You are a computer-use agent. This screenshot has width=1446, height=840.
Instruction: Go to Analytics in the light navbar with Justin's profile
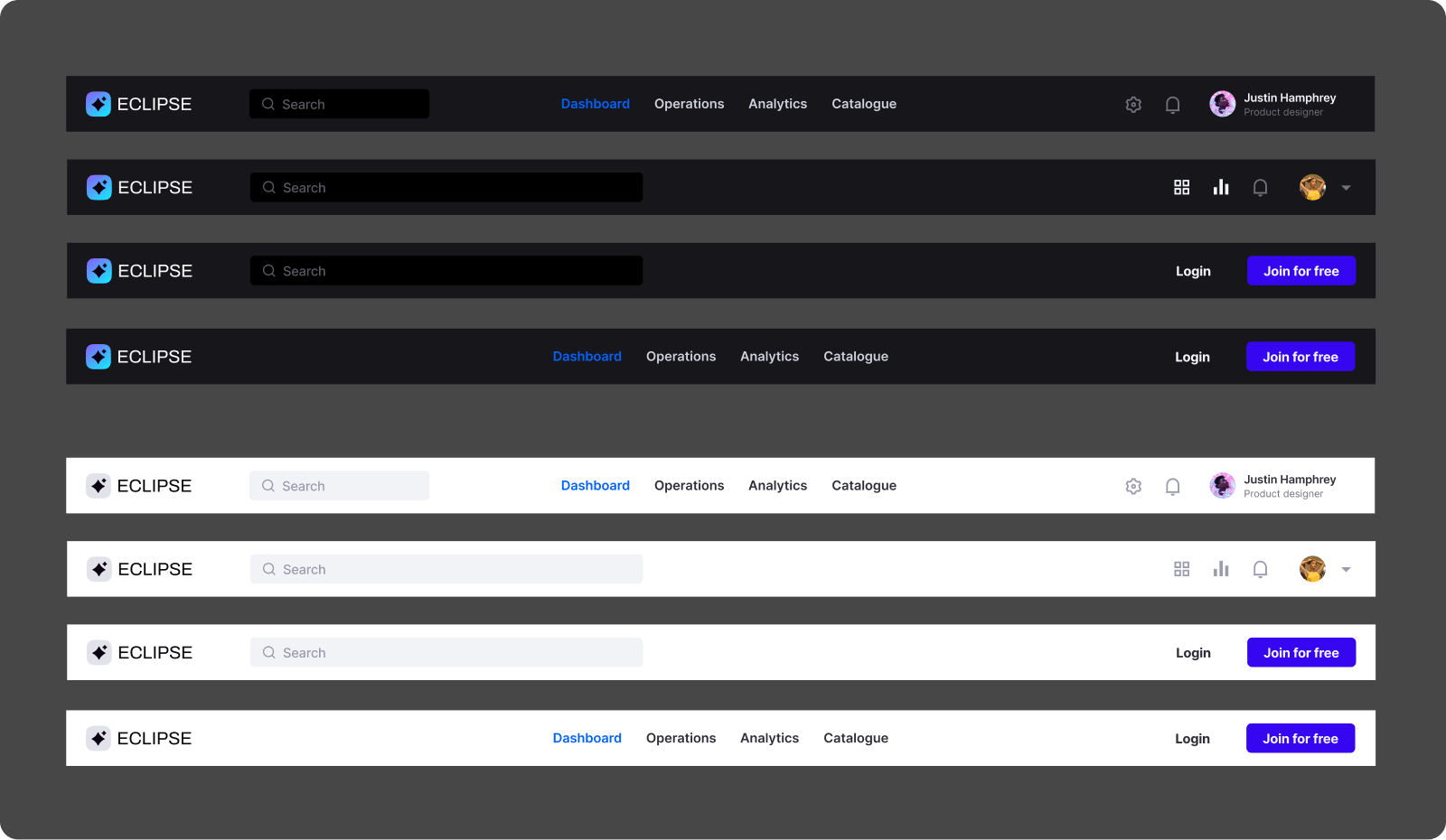(777, 486)
